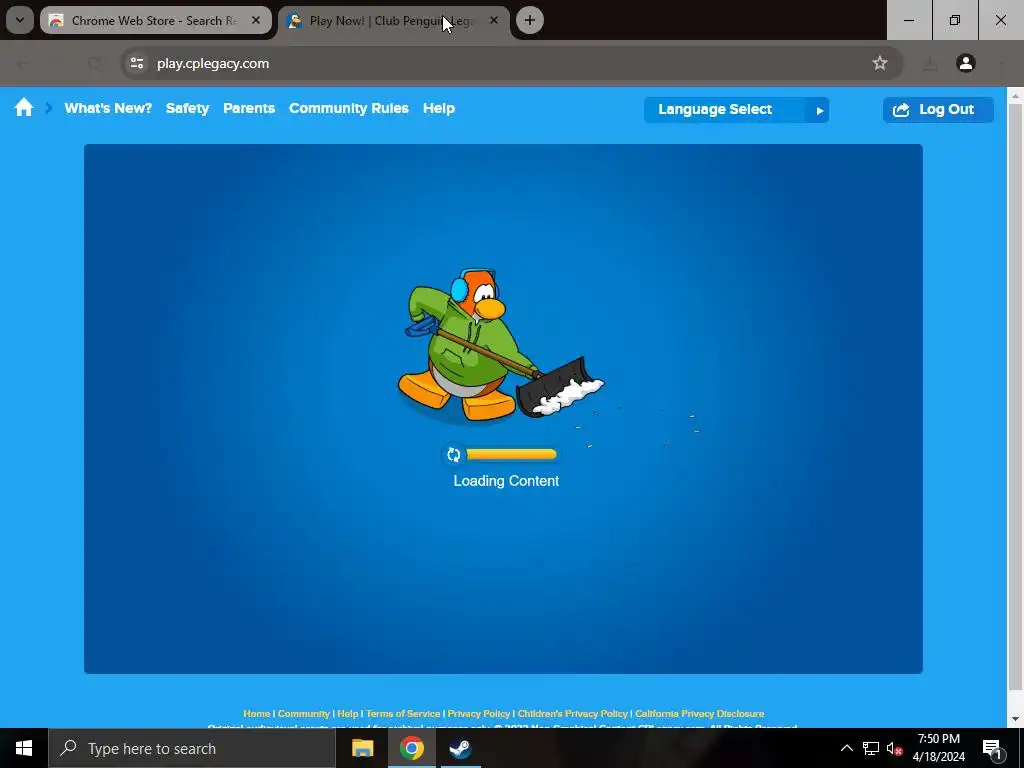Open File Explorer from the taskbar
Viewport: 1024px width, 768px height.
[362, 748]
